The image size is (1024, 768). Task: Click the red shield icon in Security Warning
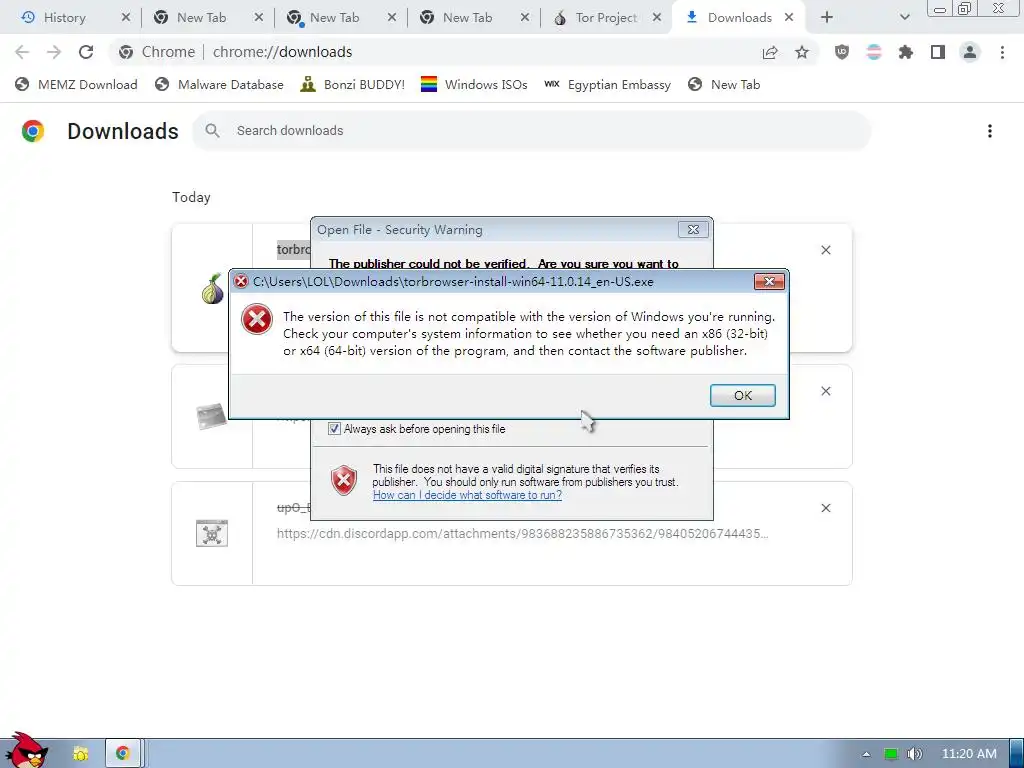344,481
